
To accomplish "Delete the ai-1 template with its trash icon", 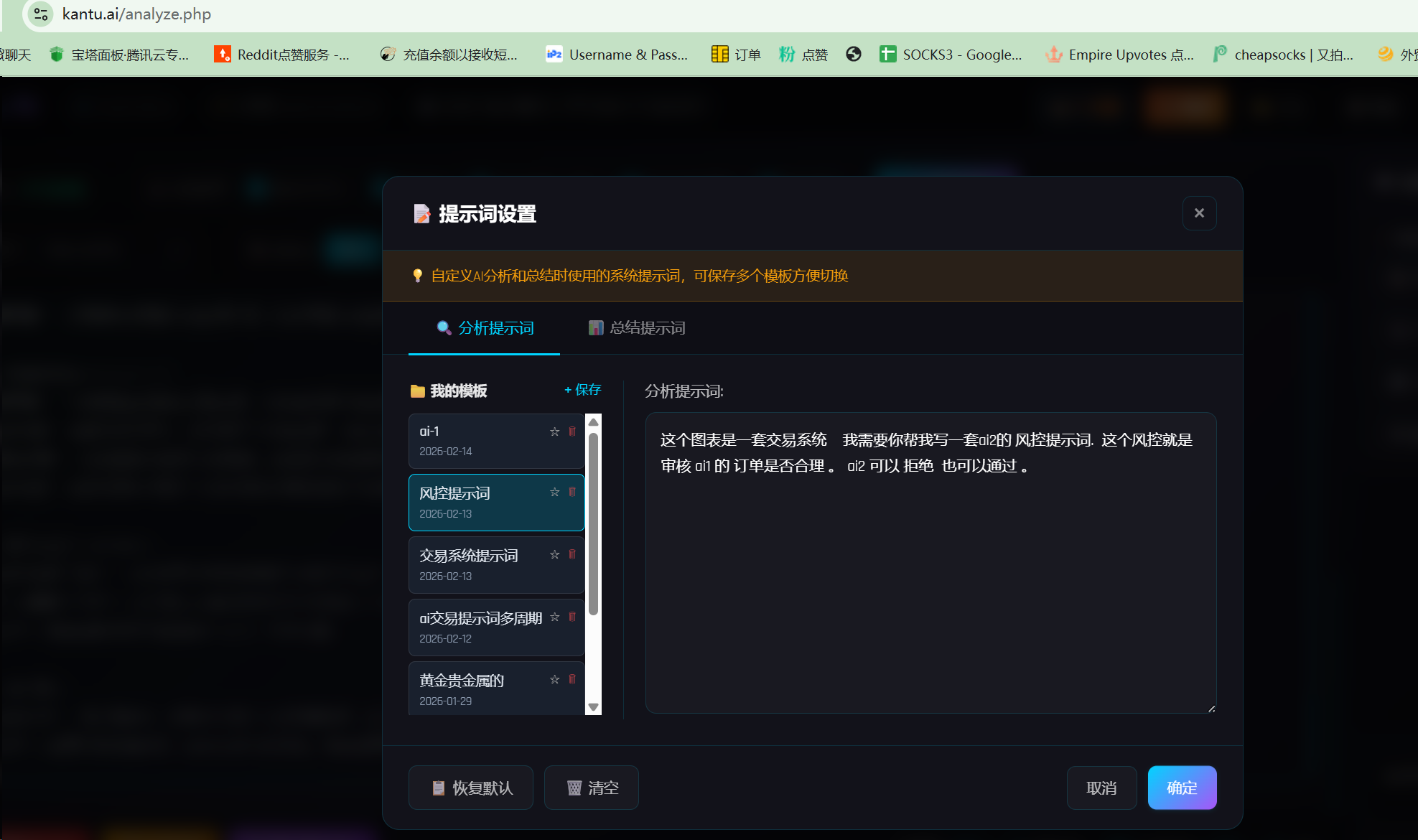I will [x=572, y=431].
